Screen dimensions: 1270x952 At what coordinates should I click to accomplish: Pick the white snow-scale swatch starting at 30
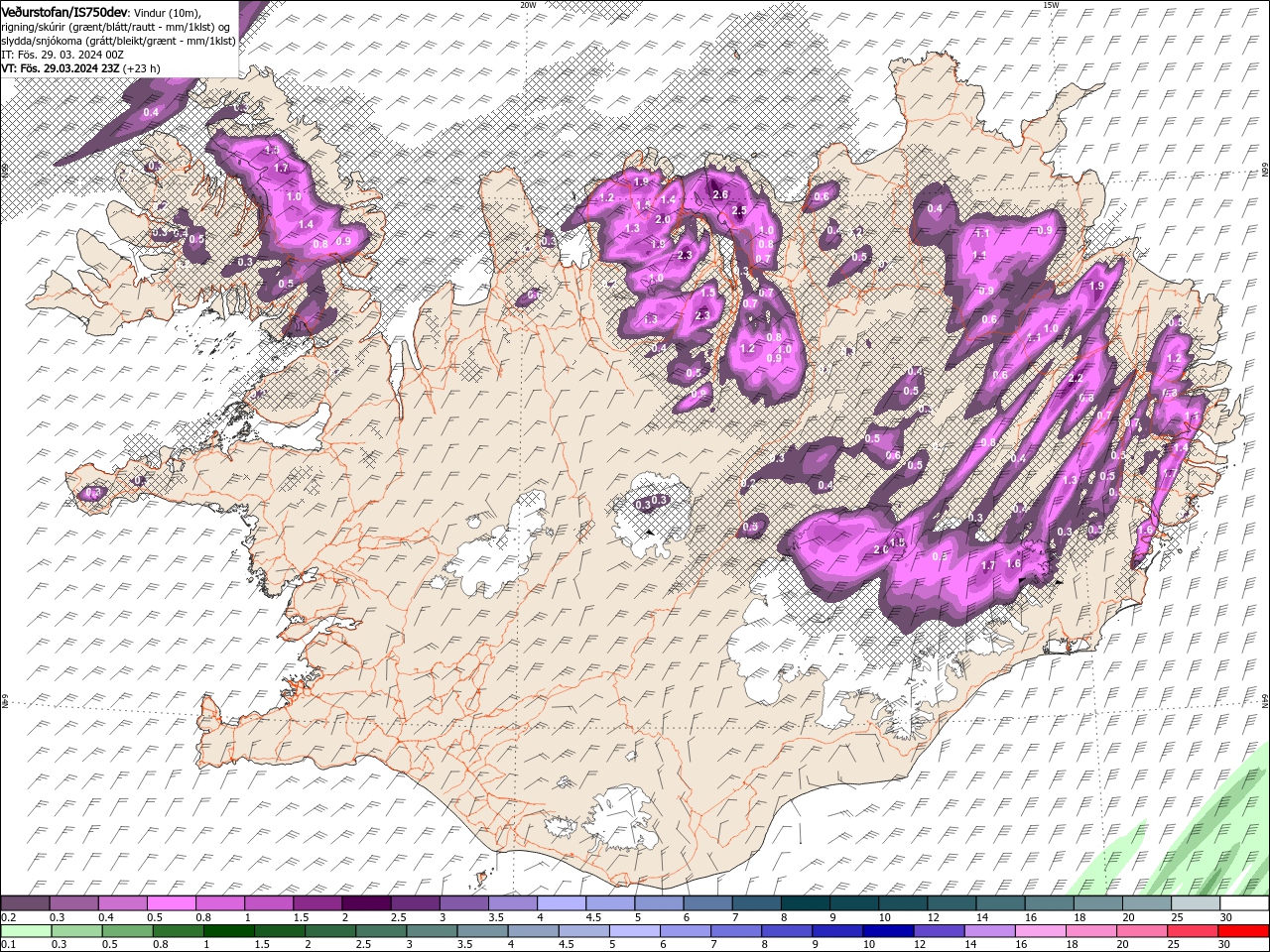1242,903
